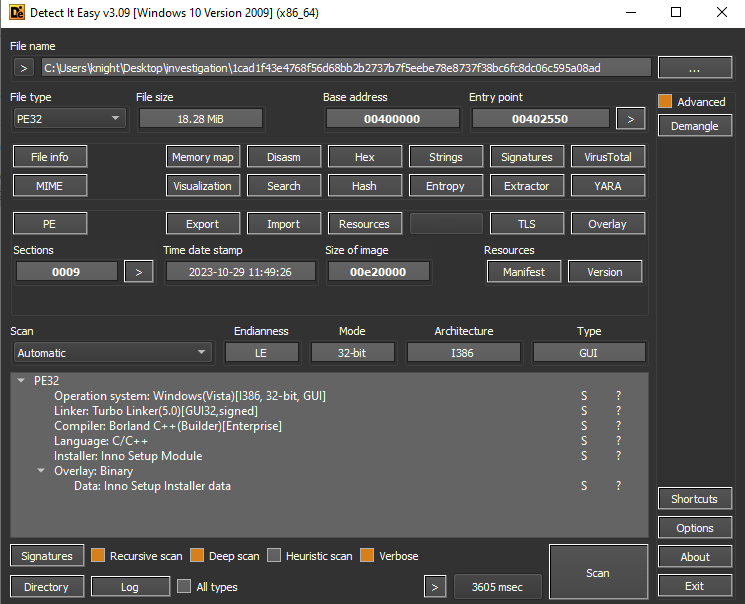The image size is (745, 604).
Task: Open the Hex viewer
Action: 364,157
